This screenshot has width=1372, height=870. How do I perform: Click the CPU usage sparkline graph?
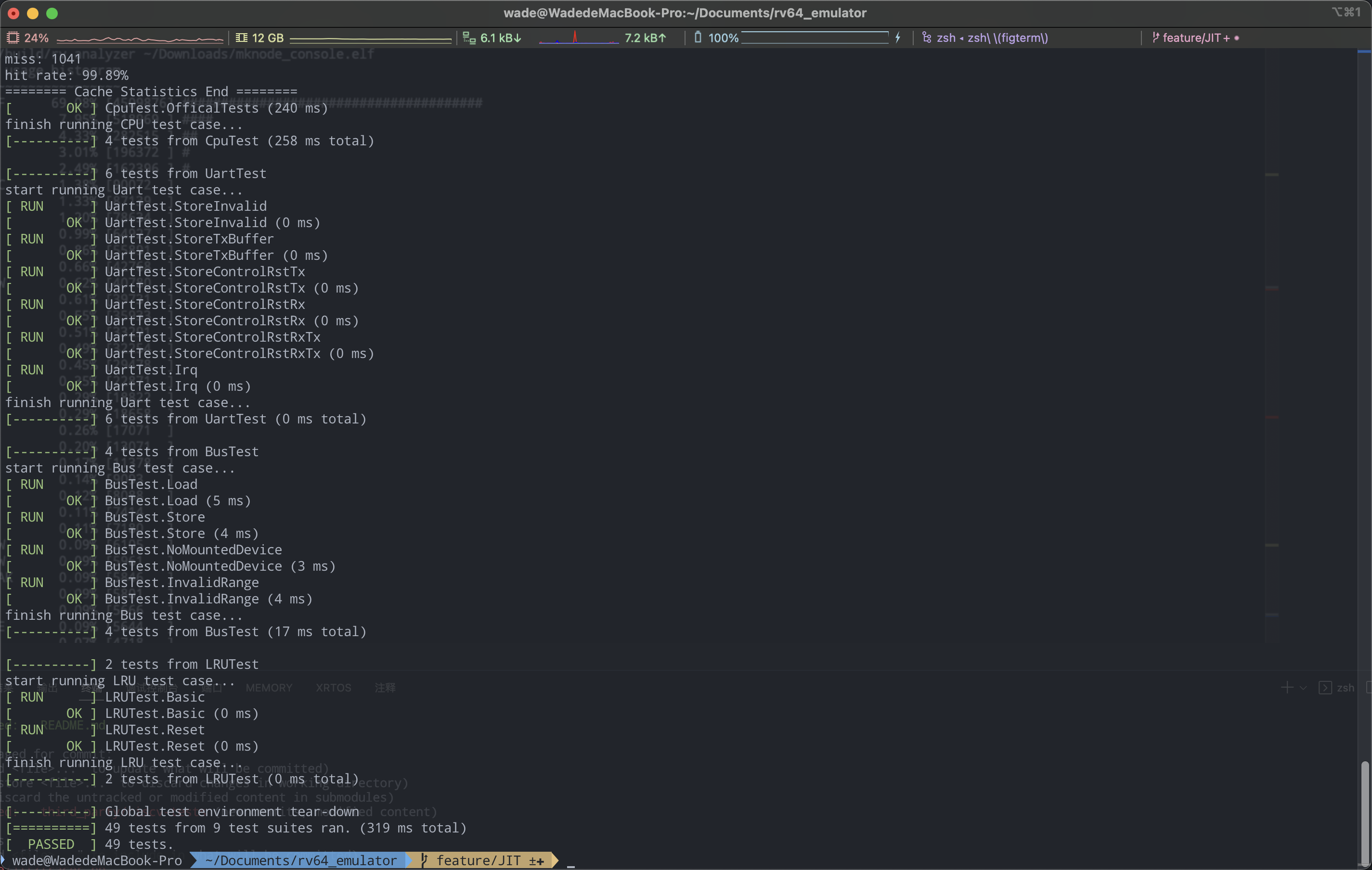pyautogui.click(x=140, y=39)
